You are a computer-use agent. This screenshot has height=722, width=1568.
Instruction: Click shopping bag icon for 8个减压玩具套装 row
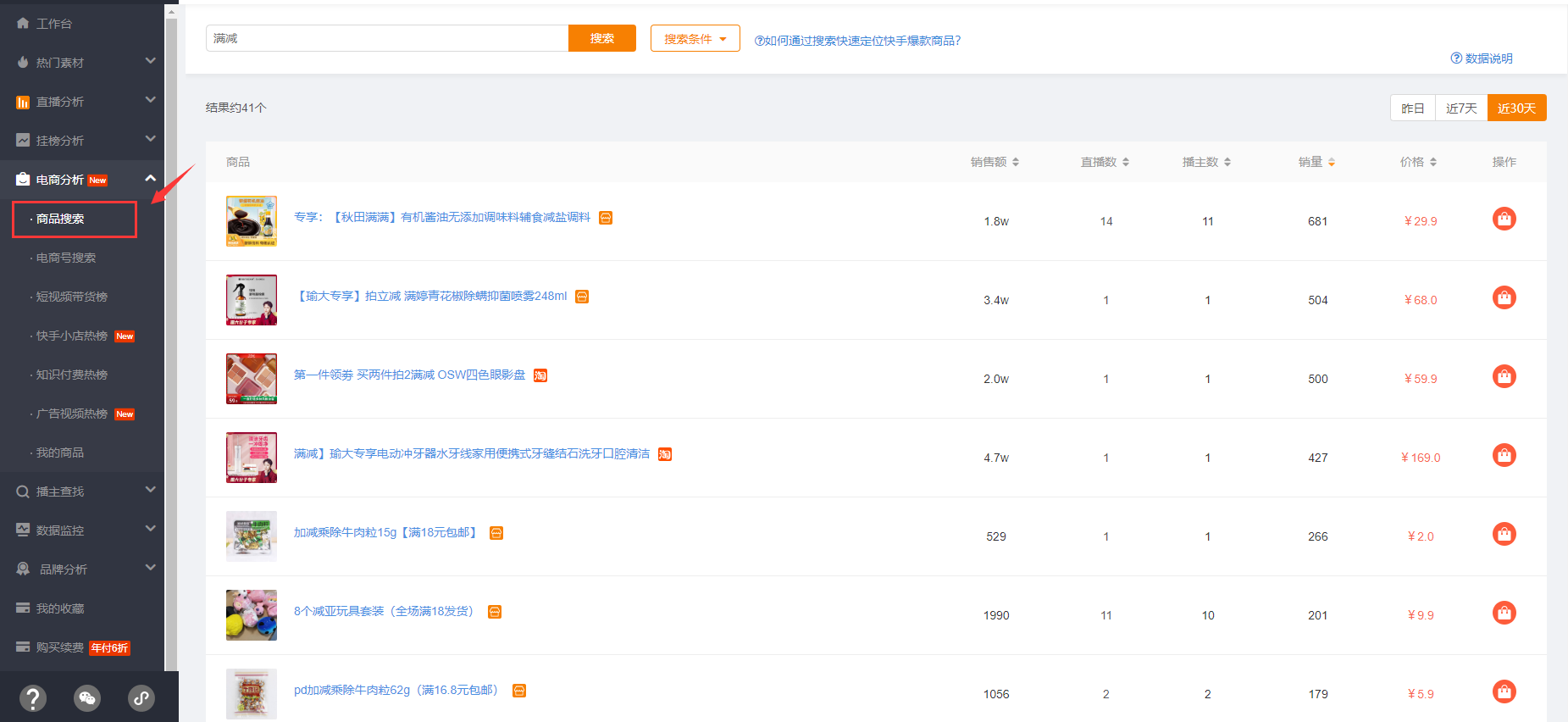pos(1504,613)
